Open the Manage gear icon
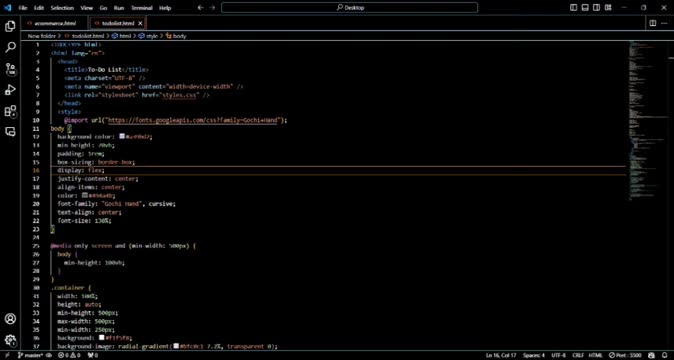Image resolution: width=674 pixels, height=360 pixels. [x=10, y=340]
